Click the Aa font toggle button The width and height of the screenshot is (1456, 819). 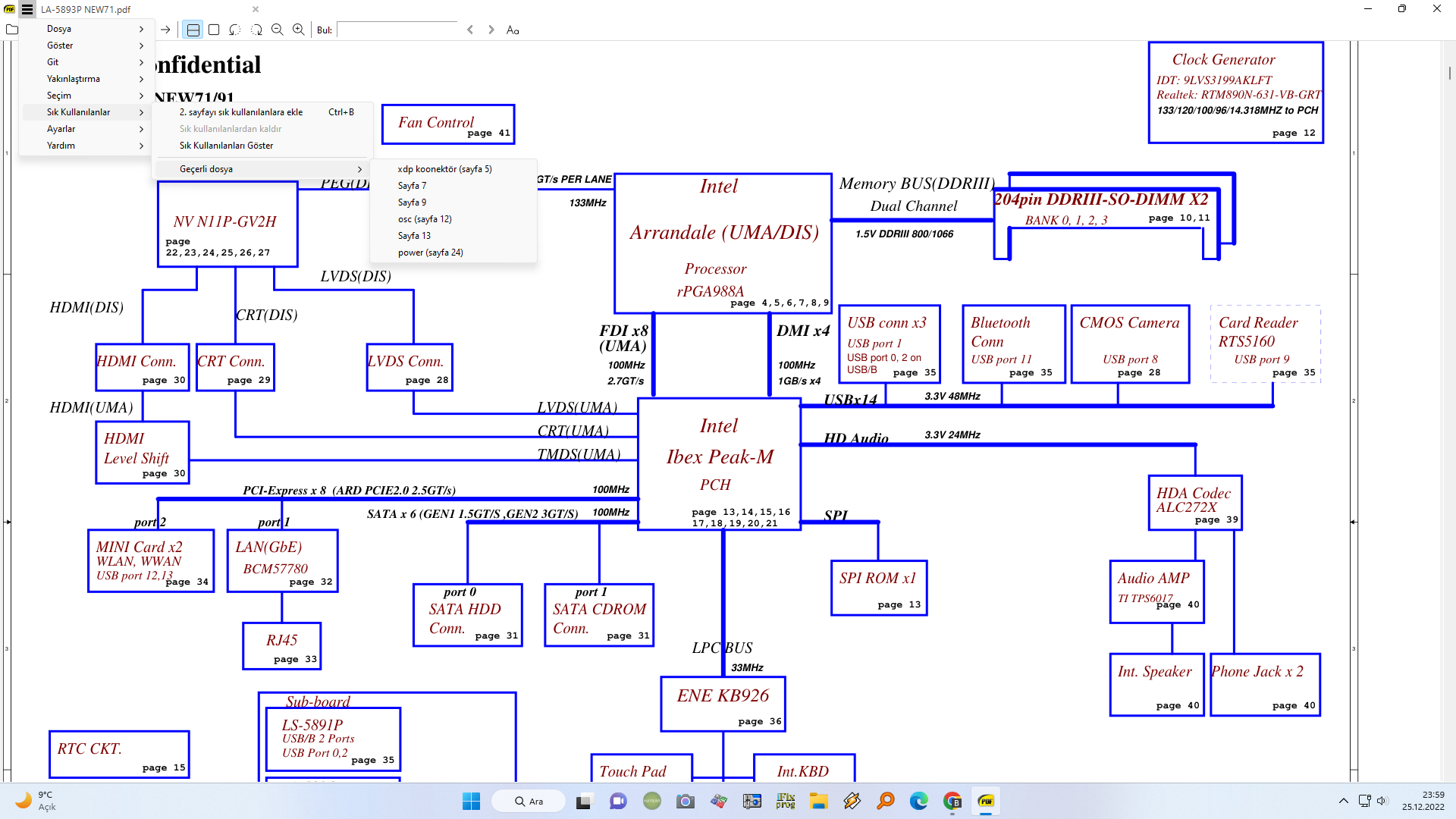pos(513,30)
